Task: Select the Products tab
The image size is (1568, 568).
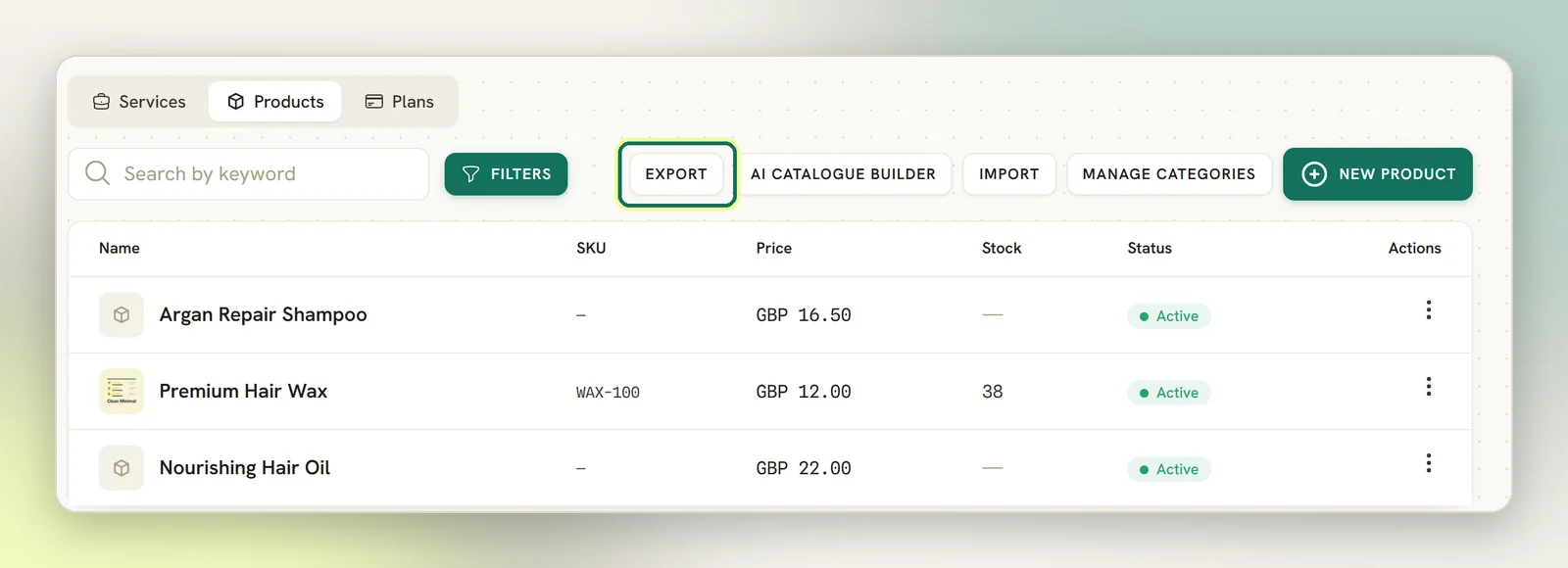Action: click(x=275, y=102)
